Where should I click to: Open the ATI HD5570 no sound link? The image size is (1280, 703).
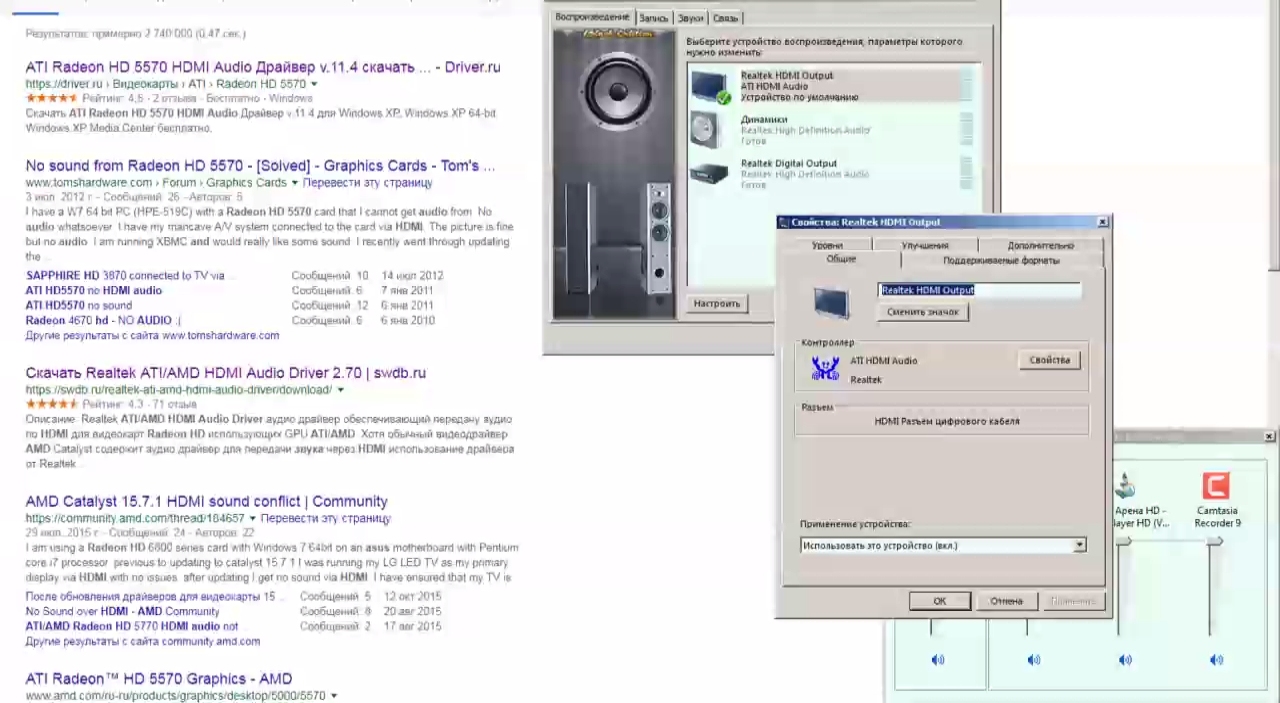pyautogui.click(x=79, y=305)
